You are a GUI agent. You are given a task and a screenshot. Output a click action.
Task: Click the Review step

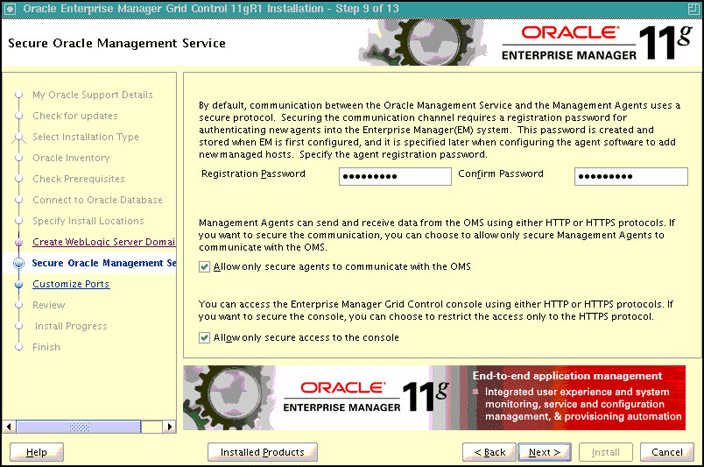[48, 305]
